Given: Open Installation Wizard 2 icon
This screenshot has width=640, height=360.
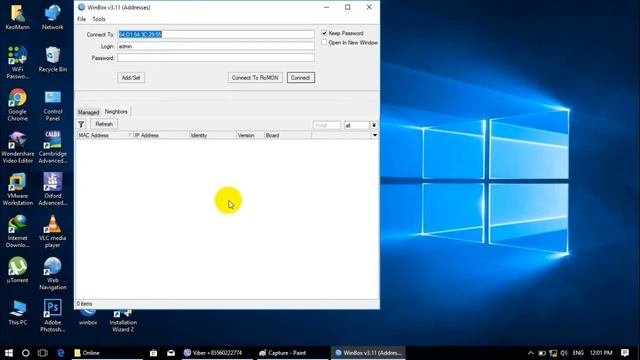Looking at the screenshot, I should (123, 320).
